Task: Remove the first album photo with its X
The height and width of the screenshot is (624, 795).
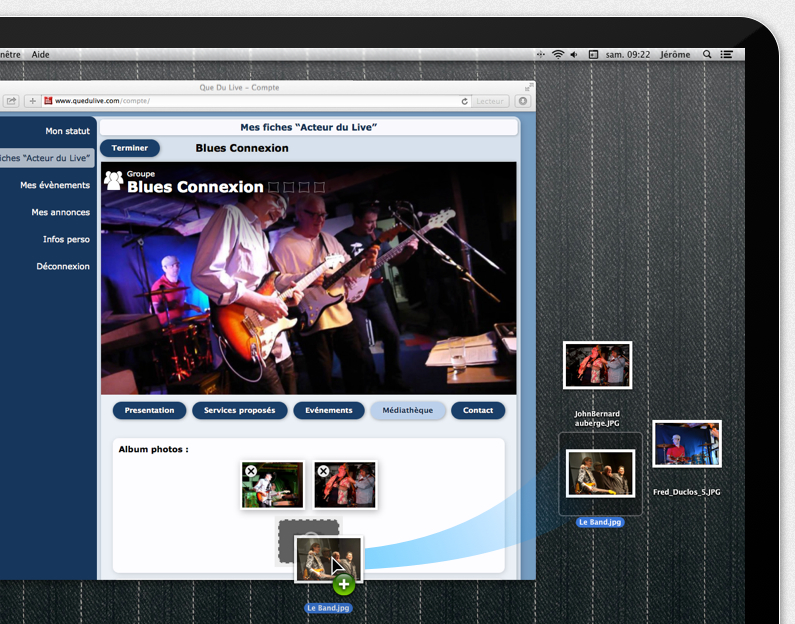Action: pos(250,471)
